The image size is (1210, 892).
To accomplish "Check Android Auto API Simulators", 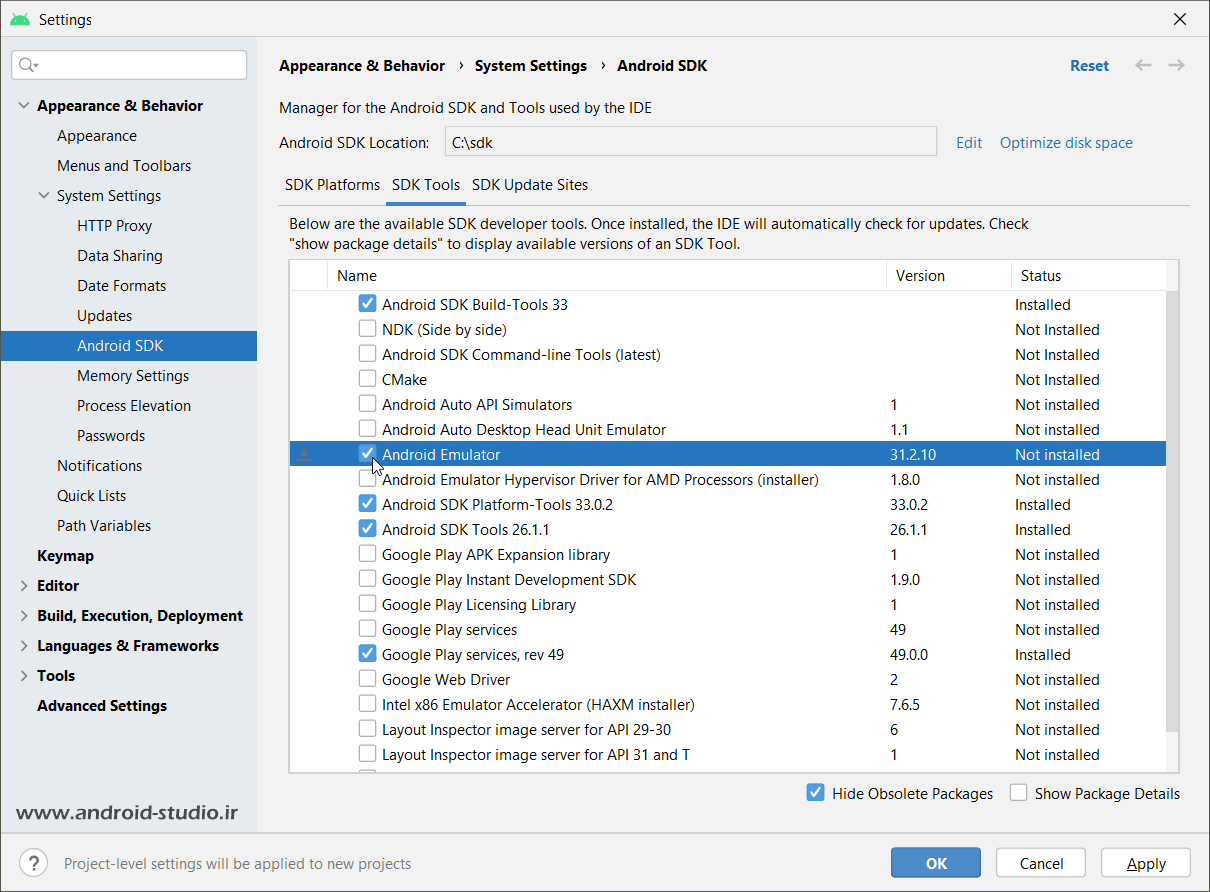I will [367, 404].
